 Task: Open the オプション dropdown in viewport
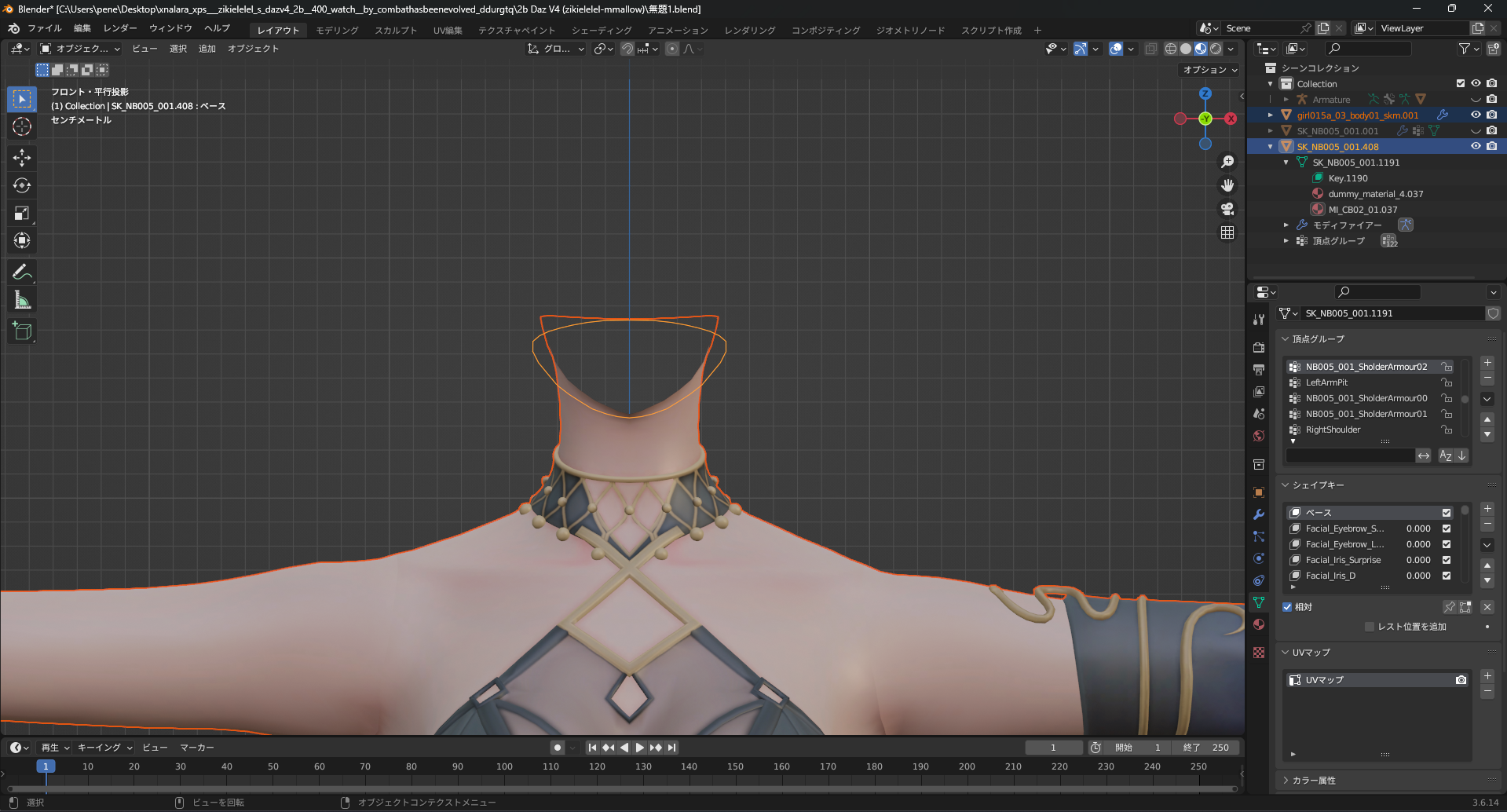coord(1210,70)
